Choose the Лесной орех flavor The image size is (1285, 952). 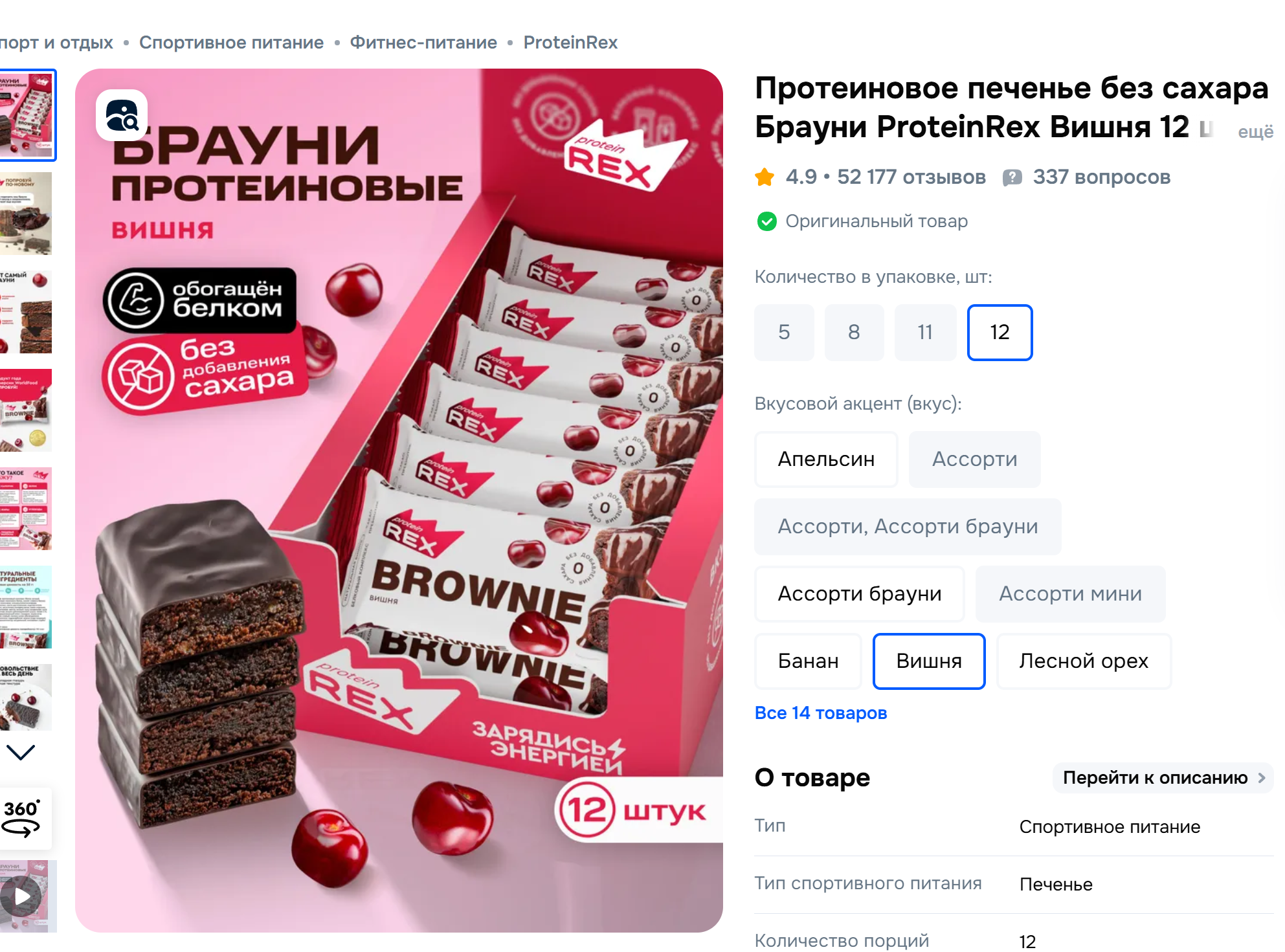[x=1084, y=661]
